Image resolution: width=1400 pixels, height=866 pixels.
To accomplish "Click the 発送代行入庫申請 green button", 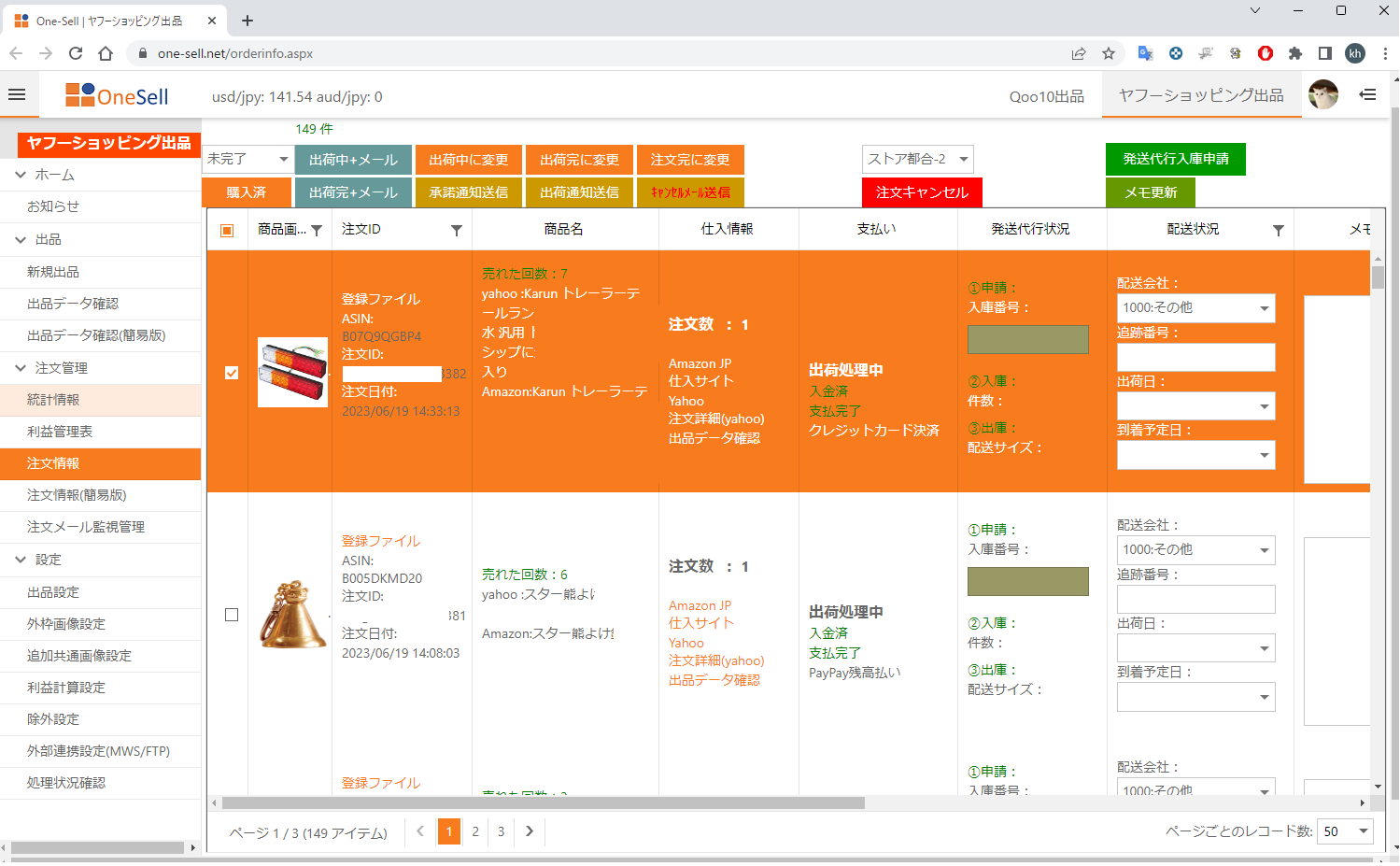I will pyautogui.click(x=1175, y=159).
